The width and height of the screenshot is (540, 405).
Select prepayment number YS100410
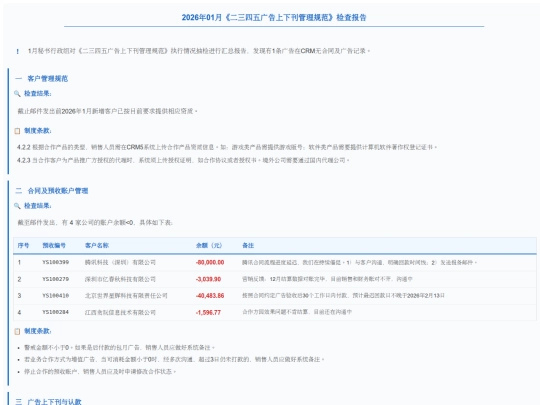coord(56,295)
